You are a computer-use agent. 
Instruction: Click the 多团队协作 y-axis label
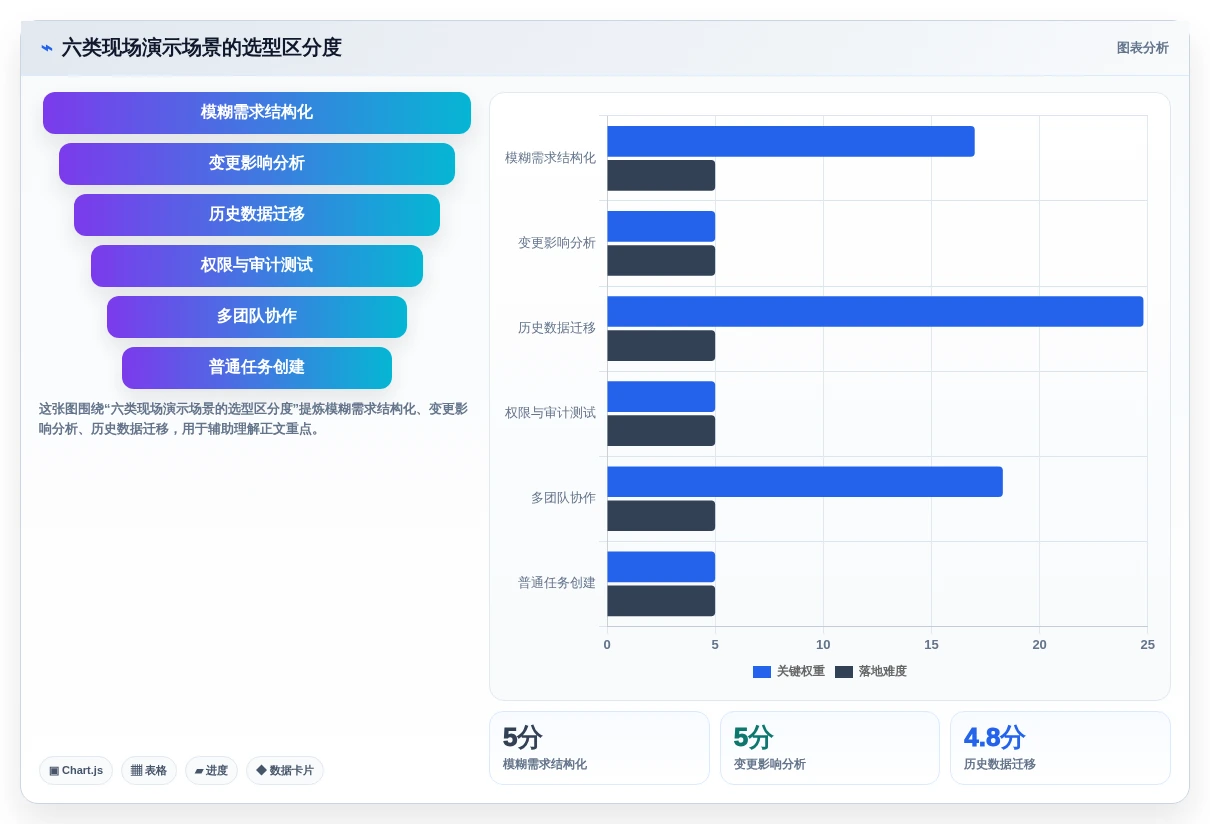[563, 498]
